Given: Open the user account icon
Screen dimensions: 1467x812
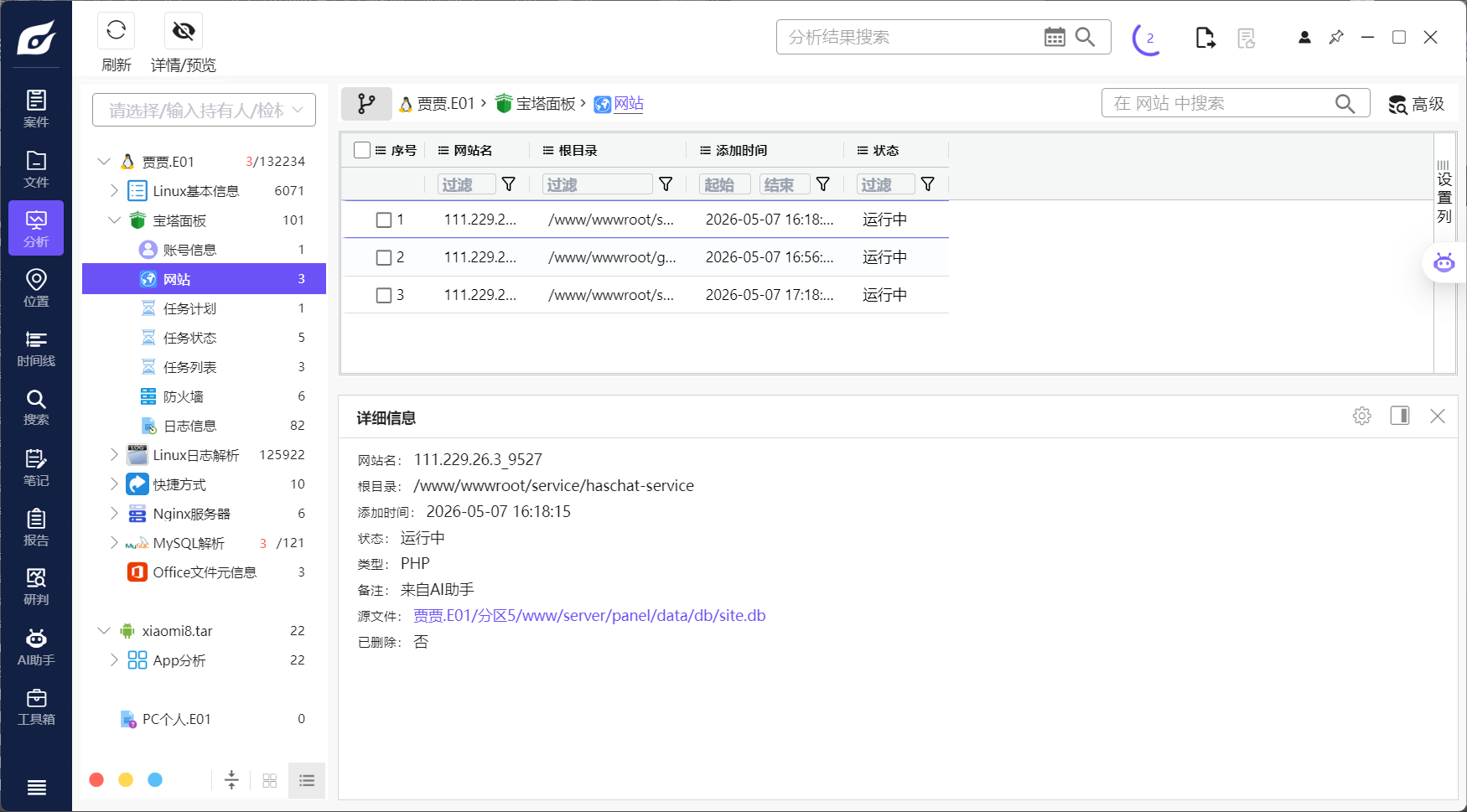Looking at the screenshot, I should (x=1304, y=37).
